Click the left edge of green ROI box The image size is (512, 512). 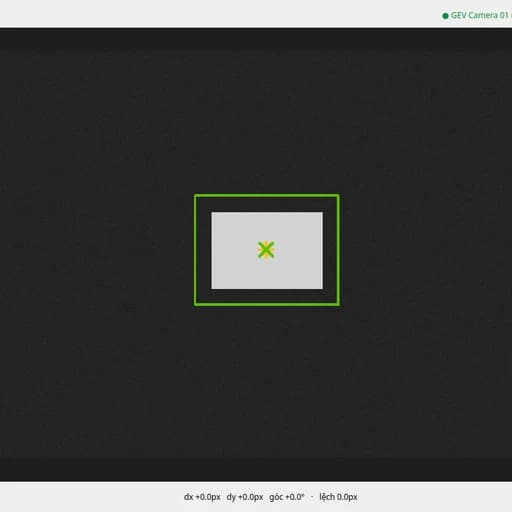point(196,250)
